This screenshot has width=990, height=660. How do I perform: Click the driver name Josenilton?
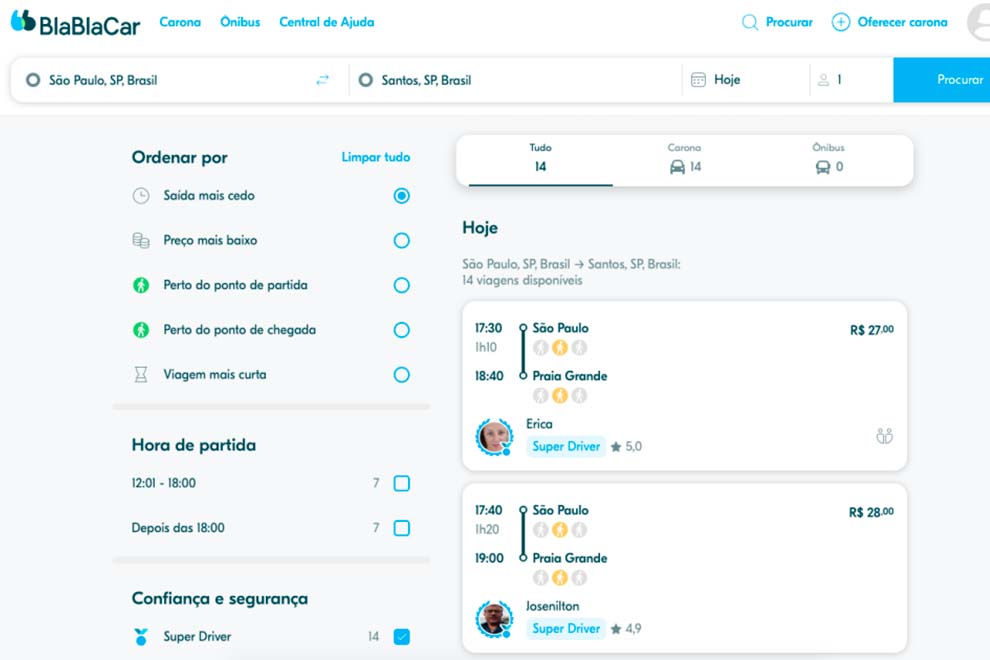(552, 606)
